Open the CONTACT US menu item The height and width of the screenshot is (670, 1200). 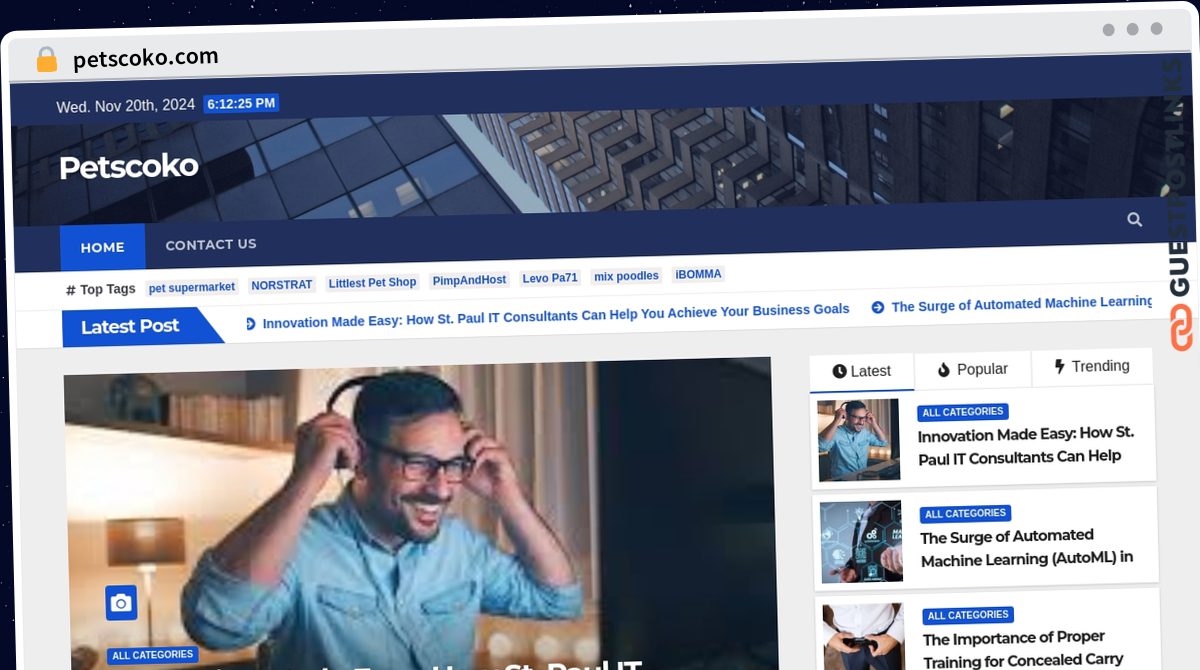click(x=211, y=244)
